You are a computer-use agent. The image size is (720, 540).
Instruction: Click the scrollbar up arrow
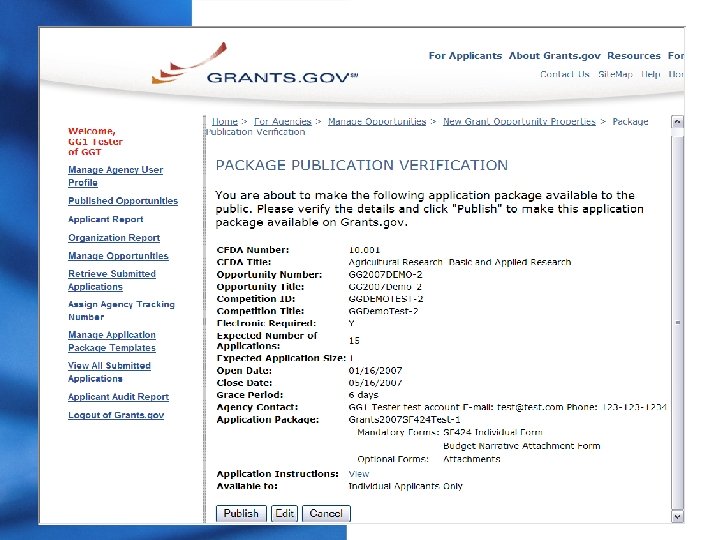677,122
